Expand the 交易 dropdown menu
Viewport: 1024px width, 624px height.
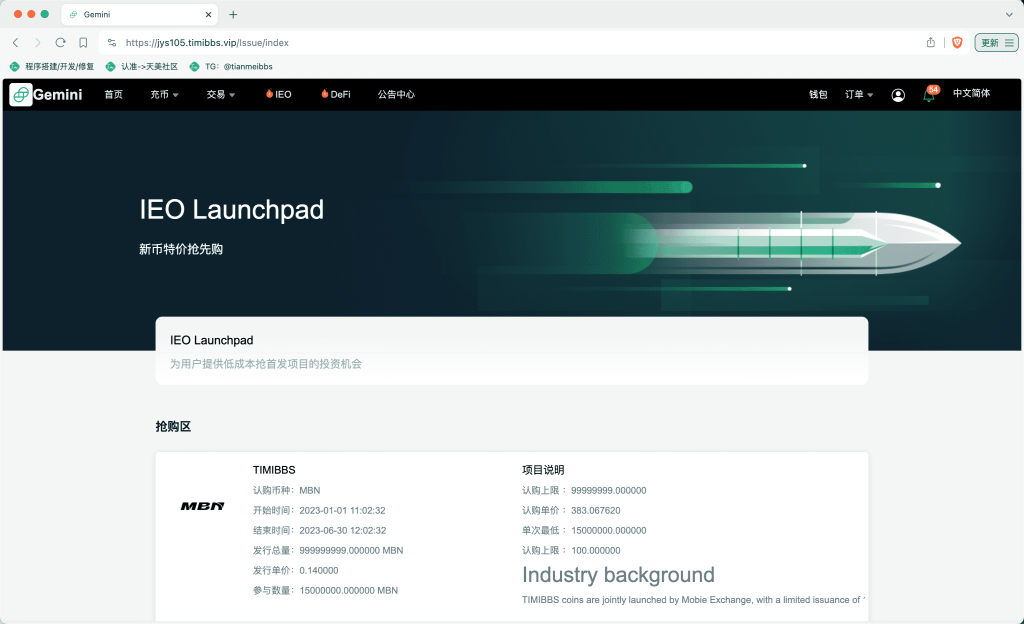click(x=221, y=95)
